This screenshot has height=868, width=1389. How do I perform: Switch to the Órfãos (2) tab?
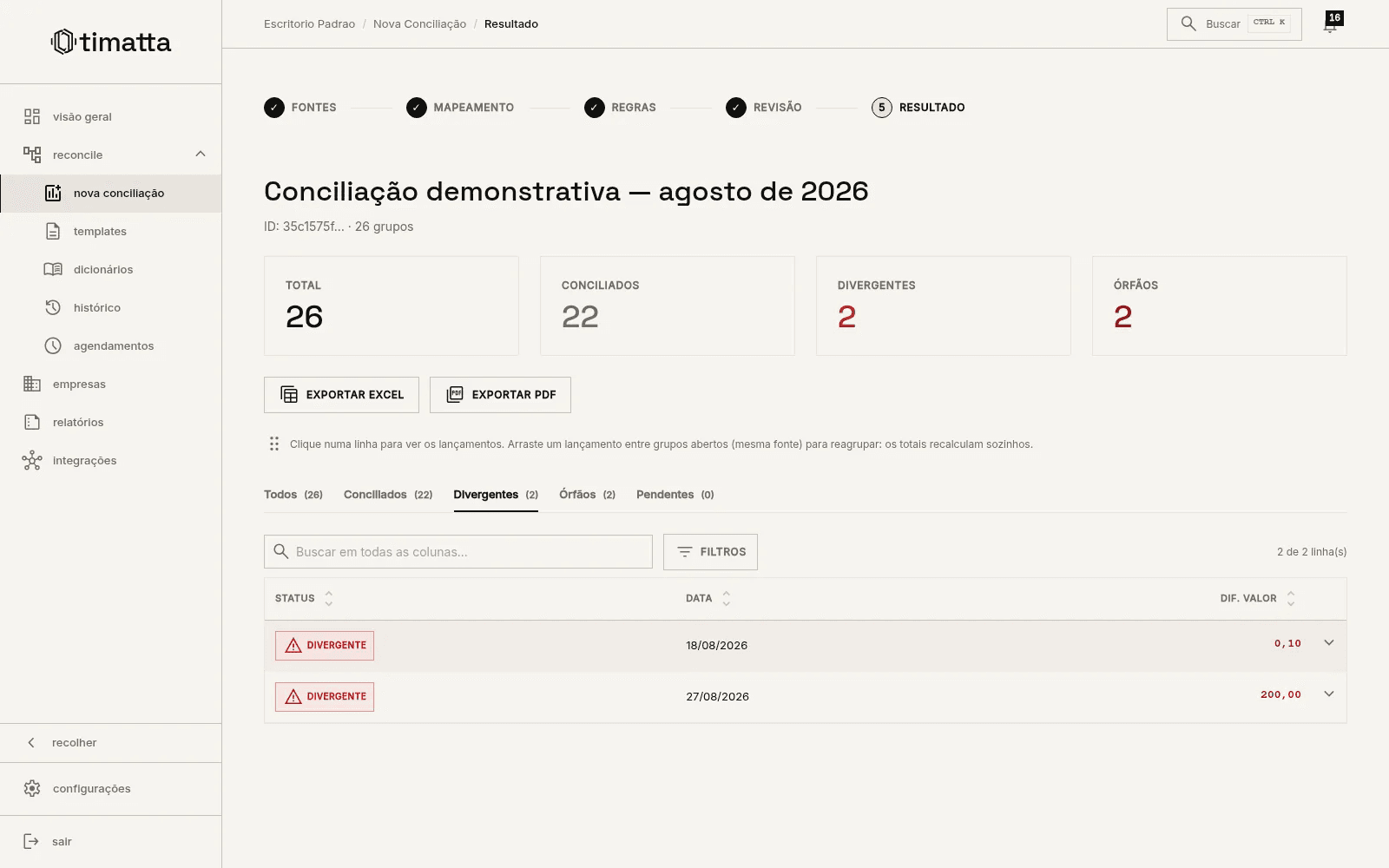587,495
